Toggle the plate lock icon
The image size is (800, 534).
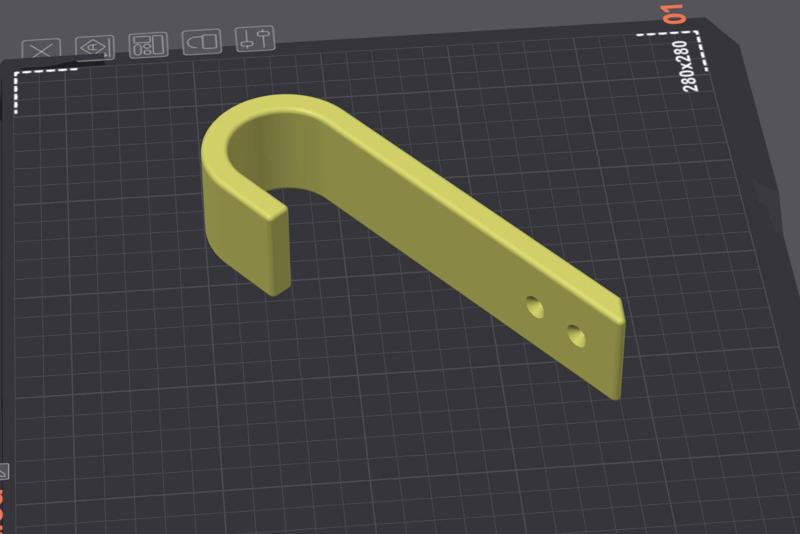(202, 41)
